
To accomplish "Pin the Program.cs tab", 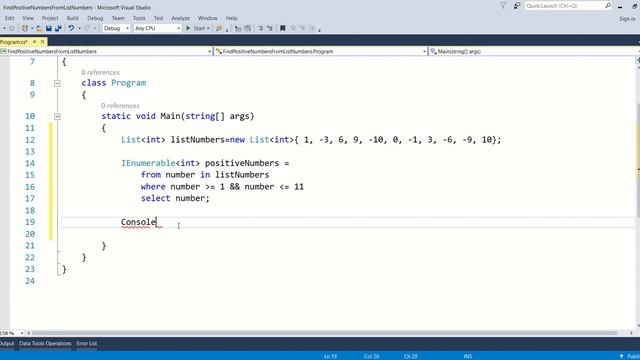I will click(x=35, y=42).
